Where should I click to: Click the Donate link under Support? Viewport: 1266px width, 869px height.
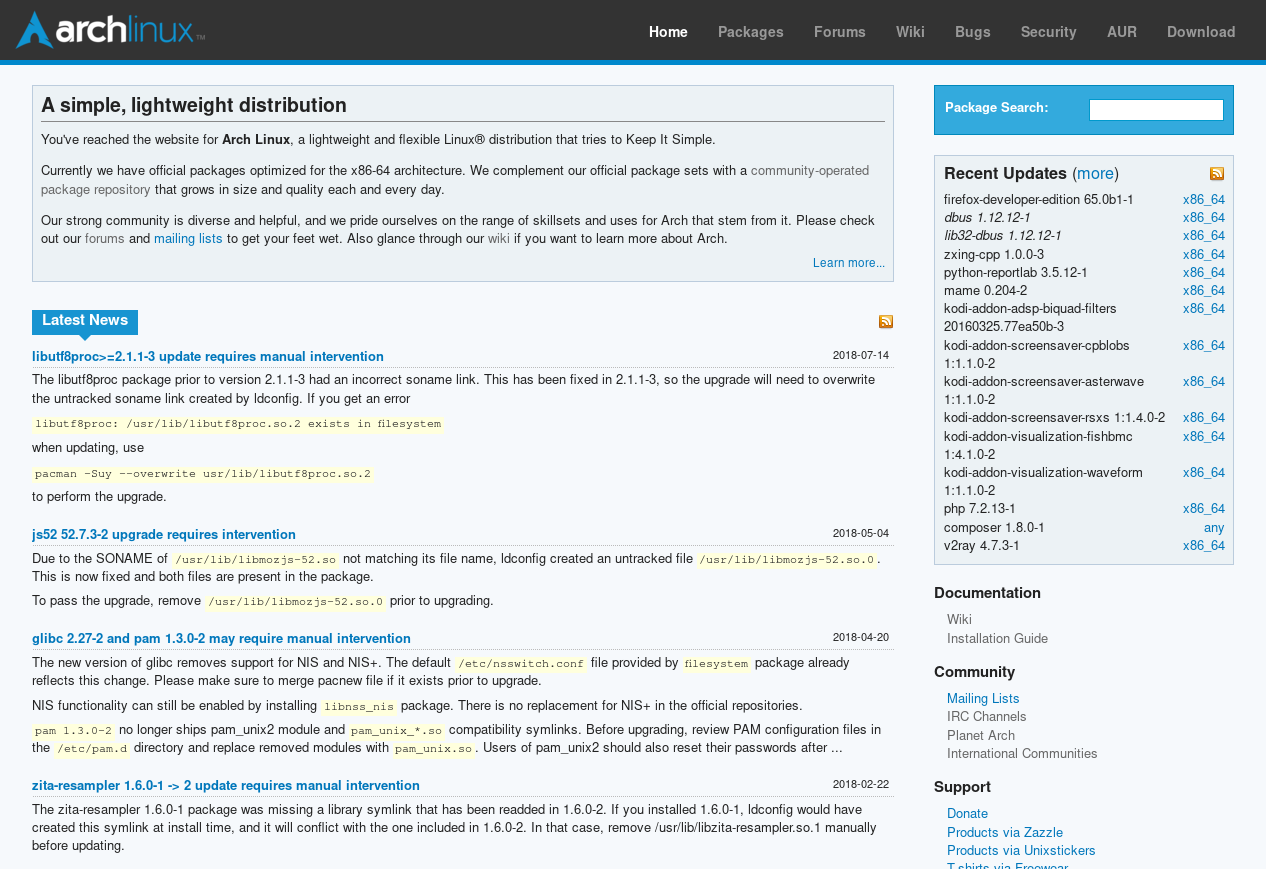coord(967,814)
